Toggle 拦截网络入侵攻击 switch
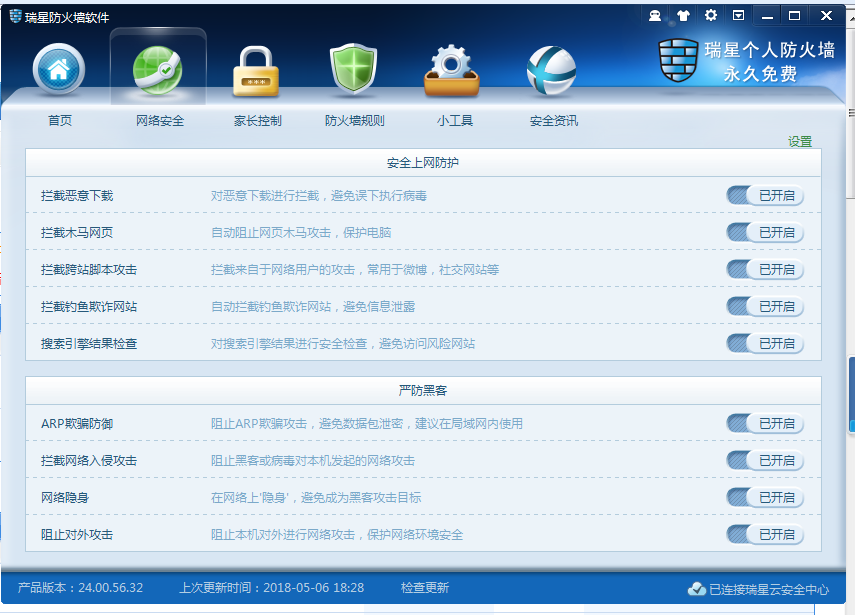The height and width of the screenshot is (615, 855). (765, 461)
